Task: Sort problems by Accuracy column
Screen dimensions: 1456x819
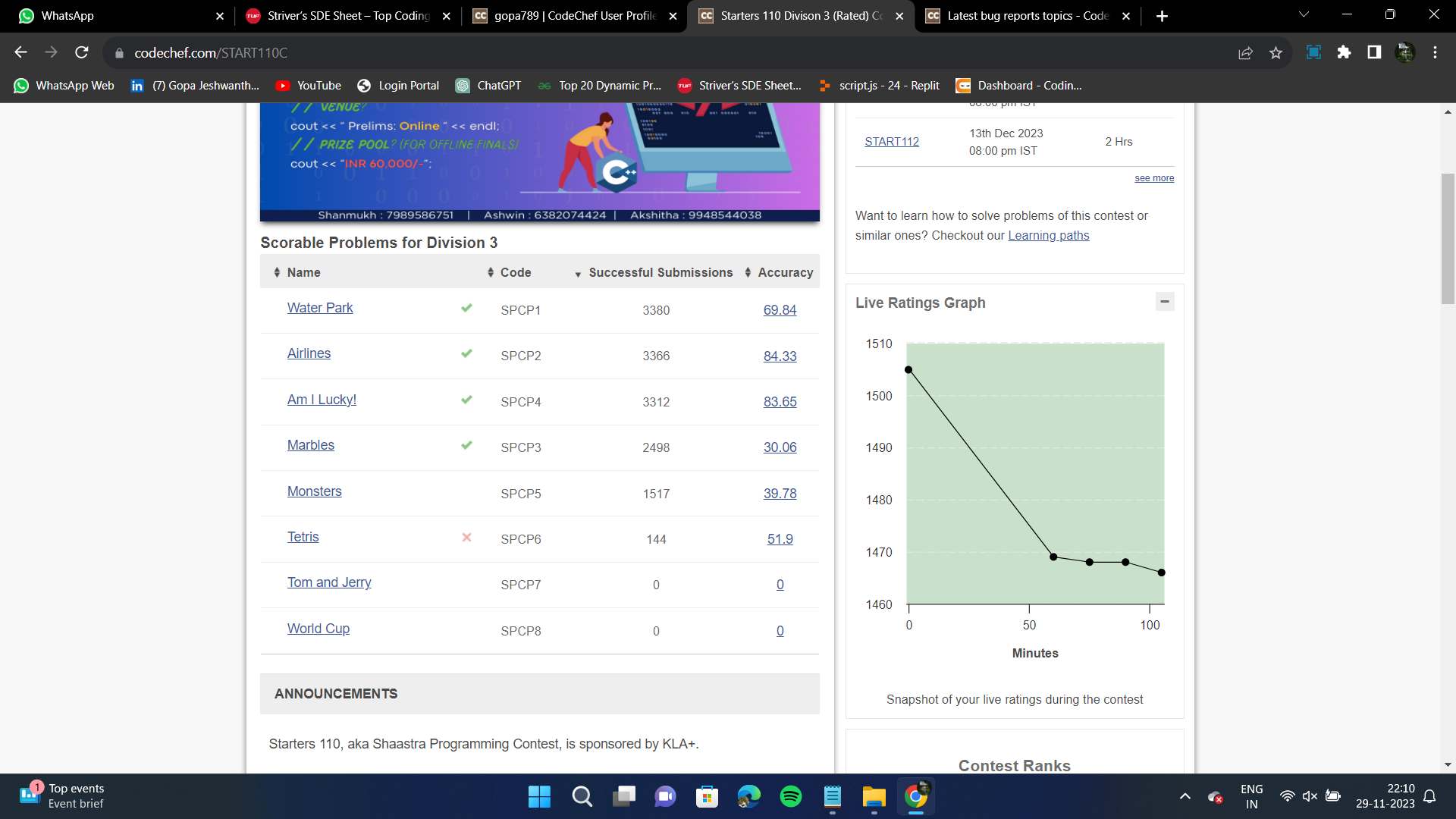Action: [x=785, y=272]
